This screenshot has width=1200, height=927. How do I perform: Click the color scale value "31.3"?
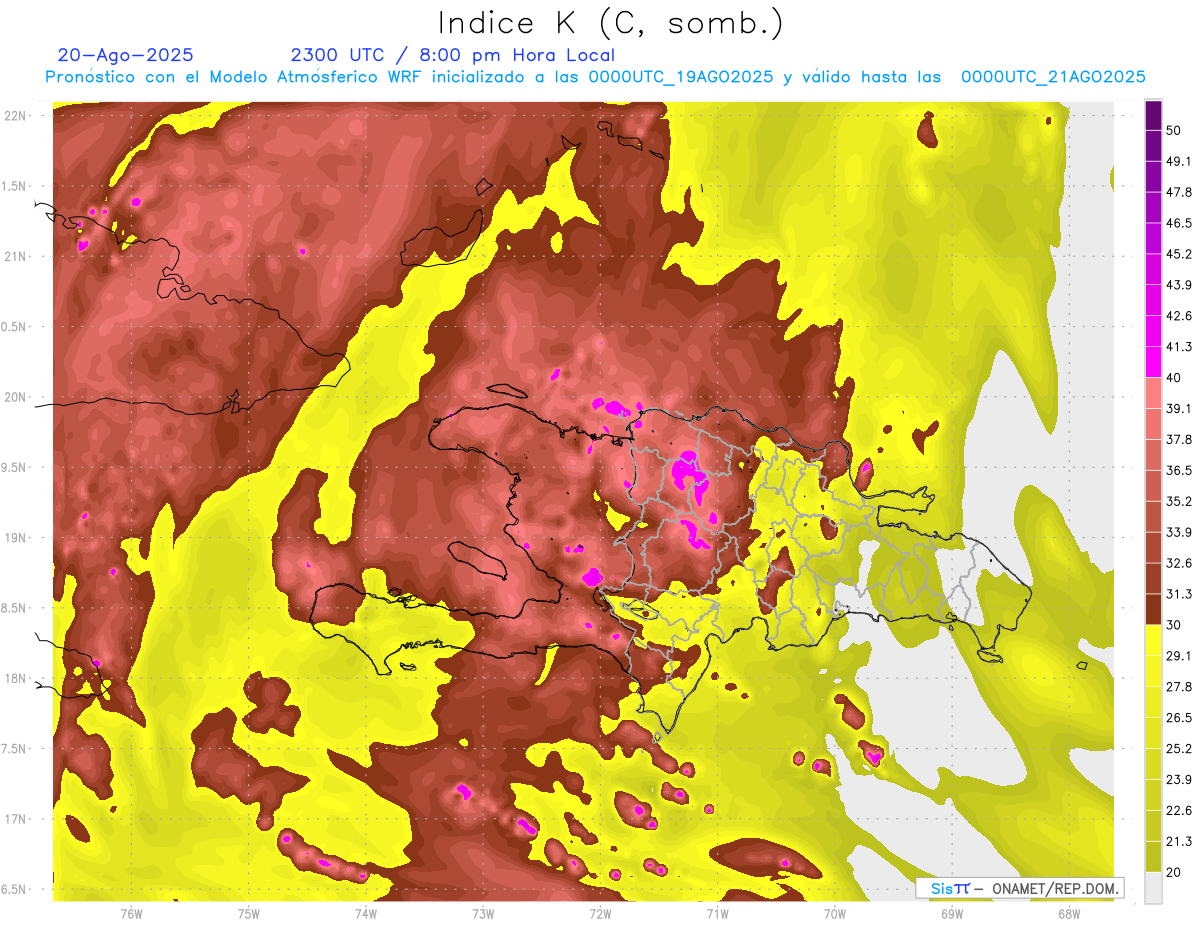1179,594
